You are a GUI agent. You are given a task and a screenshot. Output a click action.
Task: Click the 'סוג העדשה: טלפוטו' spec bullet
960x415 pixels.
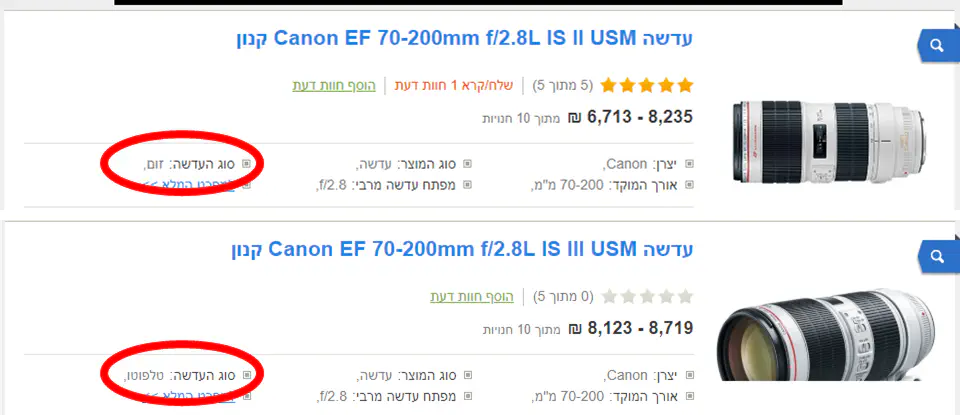click(186, 375)
